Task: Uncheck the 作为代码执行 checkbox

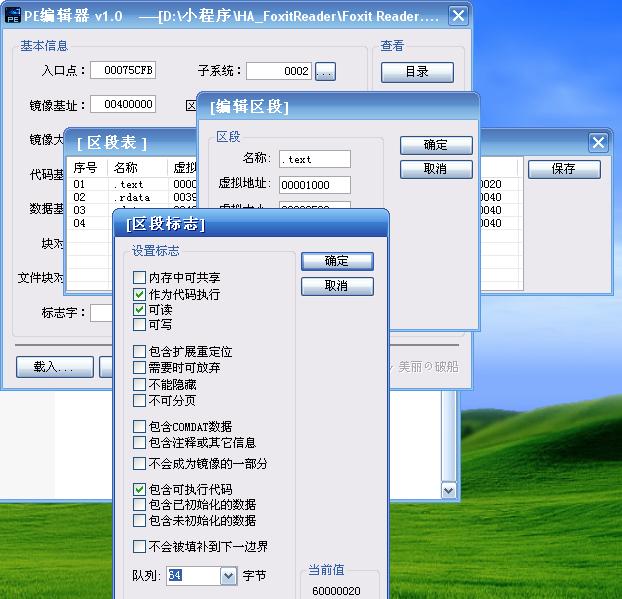Action: click(139, 294)
